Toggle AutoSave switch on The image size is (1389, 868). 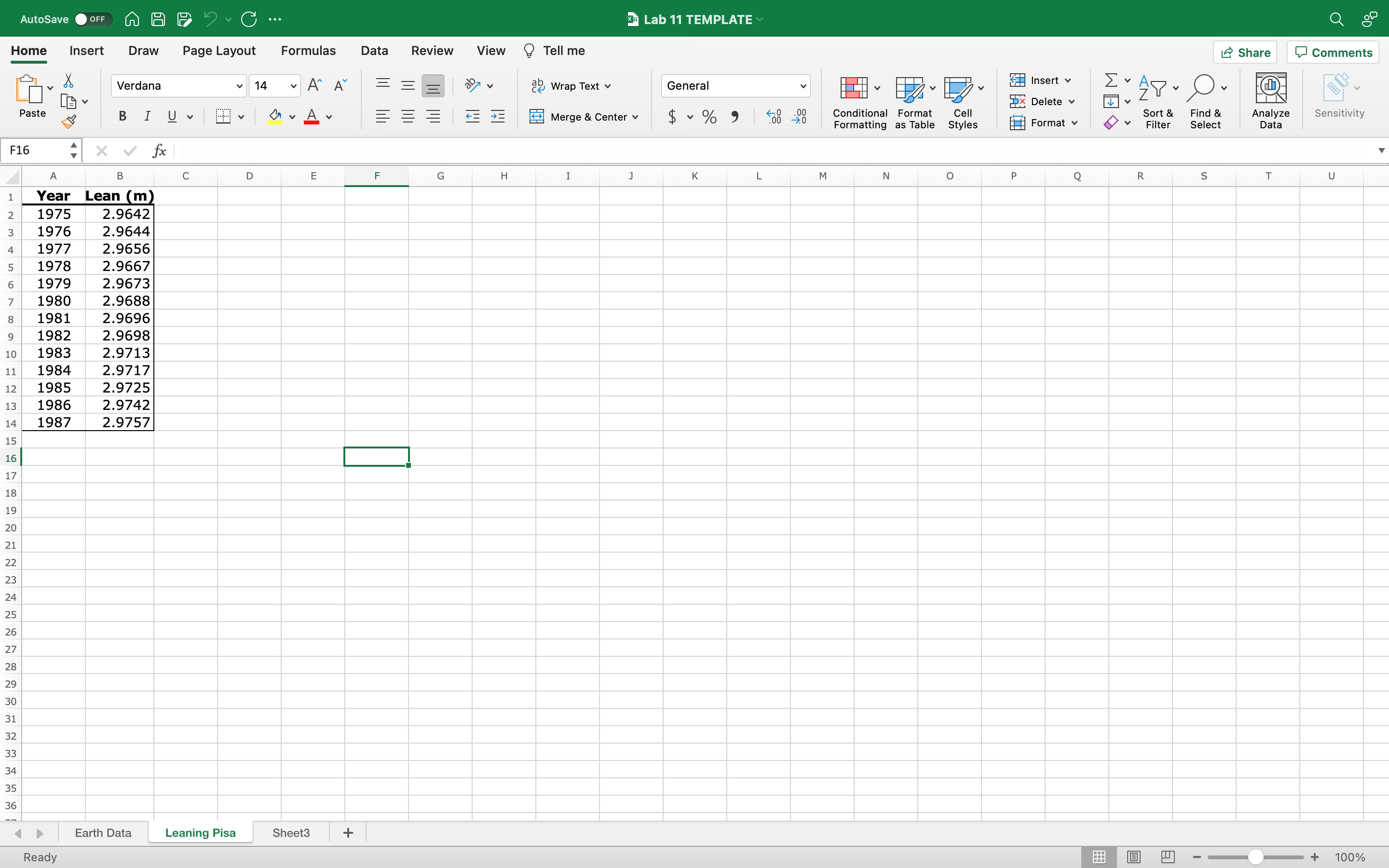(93, 19)
